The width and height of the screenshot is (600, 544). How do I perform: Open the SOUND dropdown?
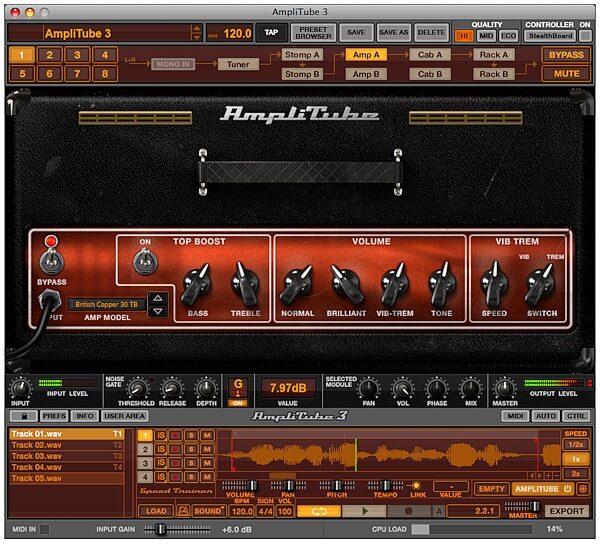[209, 511]
